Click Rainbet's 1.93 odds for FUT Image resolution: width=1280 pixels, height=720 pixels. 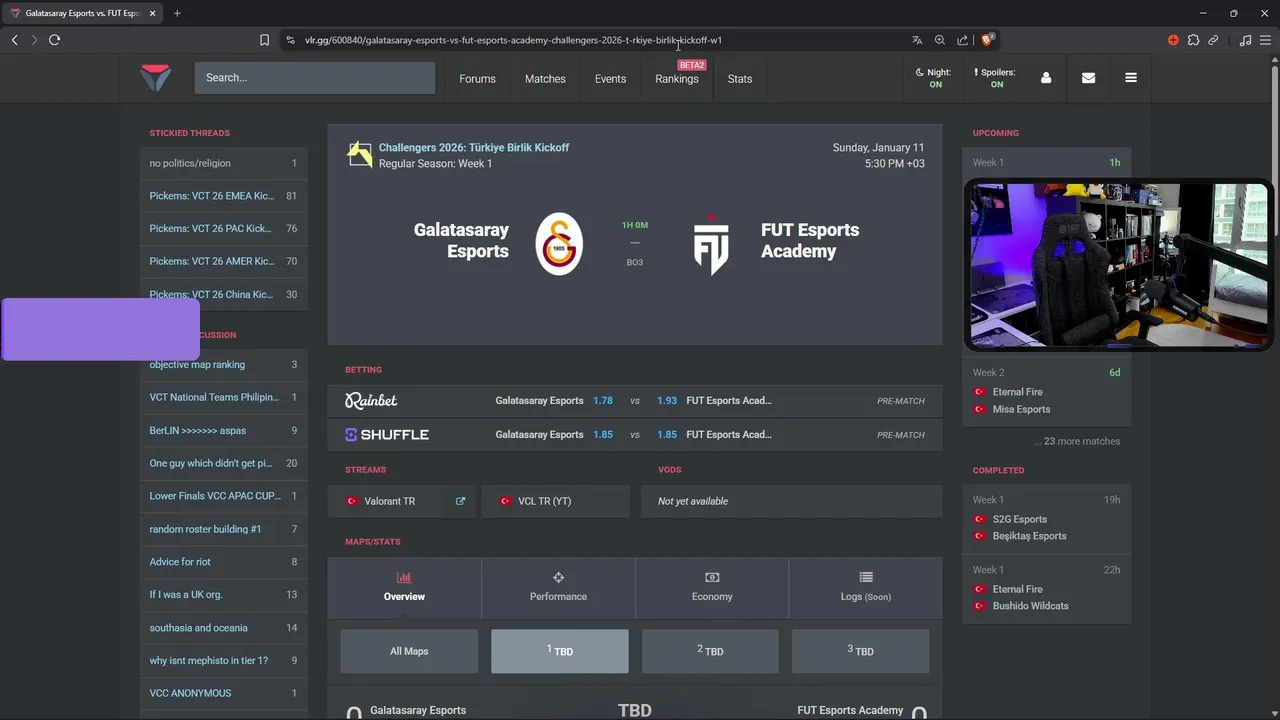667,400
